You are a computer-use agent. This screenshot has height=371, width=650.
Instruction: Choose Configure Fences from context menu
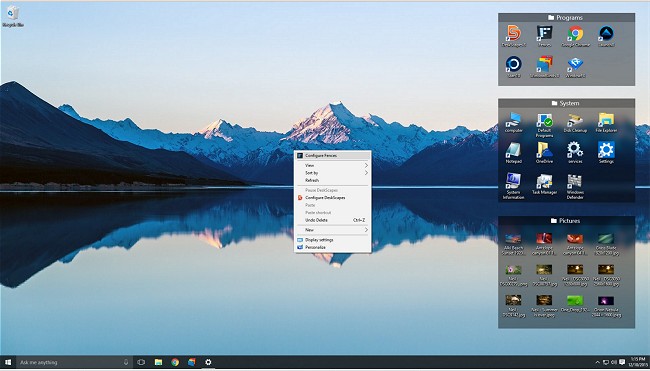tap(332, 155)
